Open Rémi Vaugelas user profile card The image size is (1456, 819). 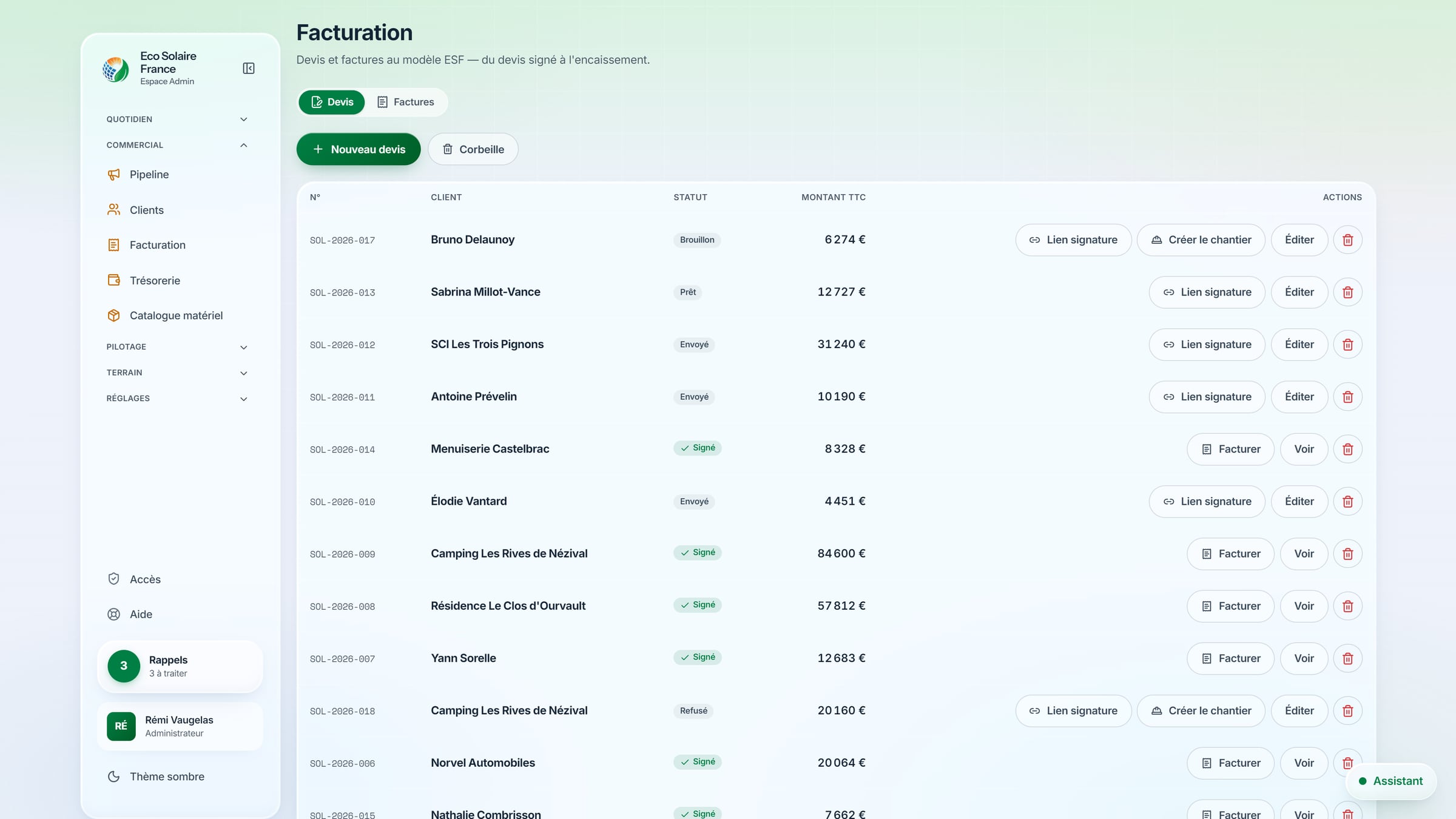(x=180, y=727)
